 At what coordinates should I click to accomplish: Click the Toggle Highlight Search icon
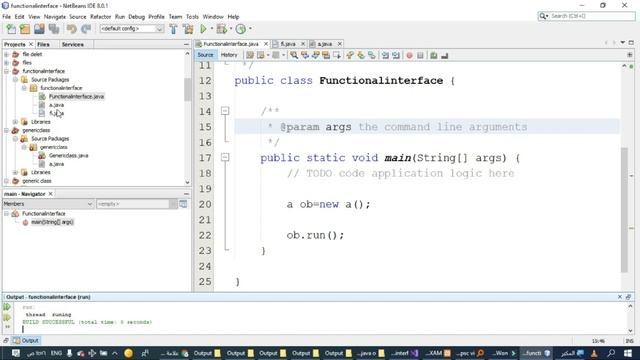(326, 56)
